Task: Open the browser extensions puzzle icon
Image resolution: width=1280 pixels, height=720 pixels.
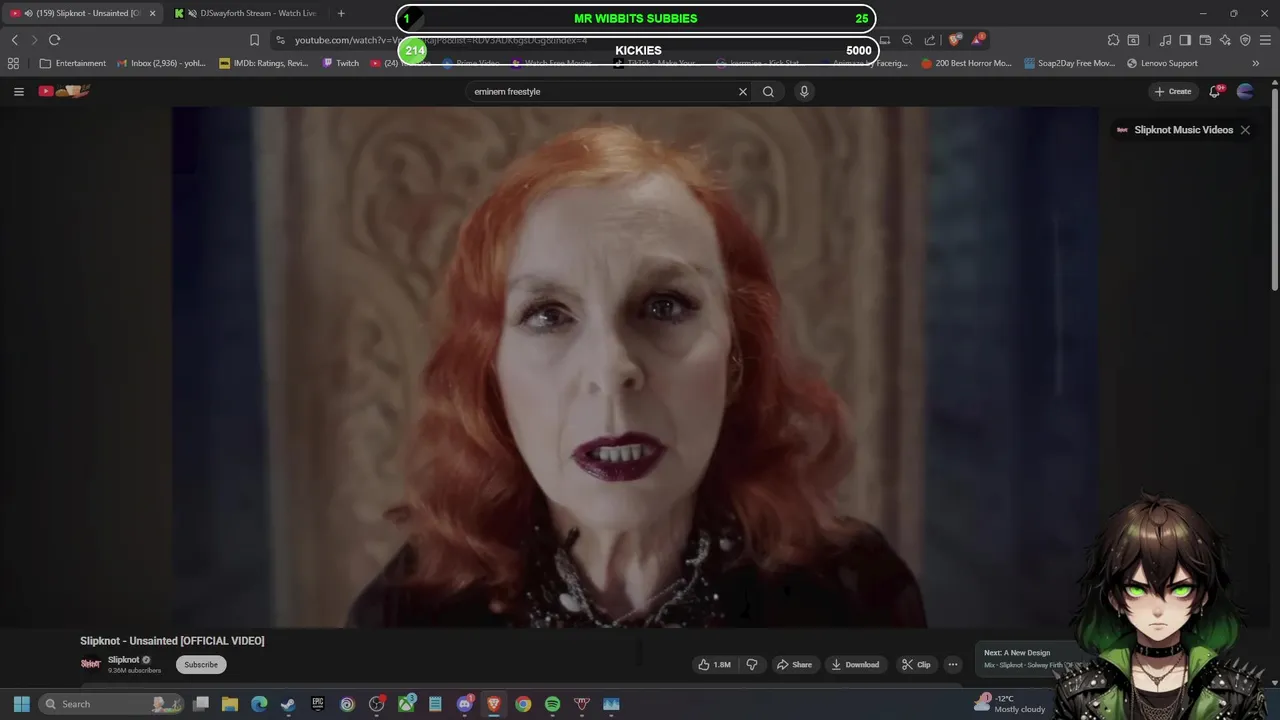Action: click(x=1113, y=40)
